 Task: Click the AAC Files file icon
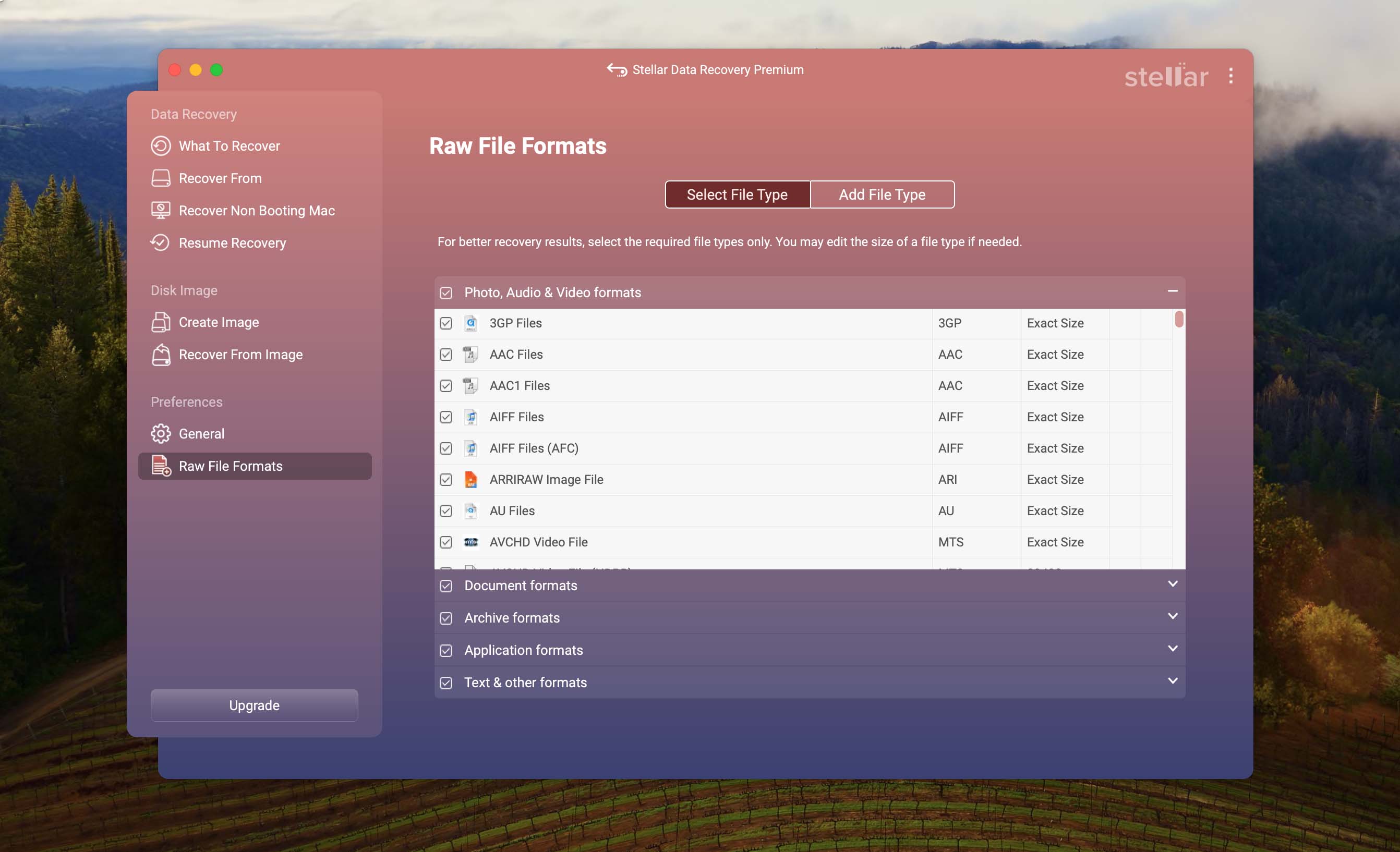point(470,355)
